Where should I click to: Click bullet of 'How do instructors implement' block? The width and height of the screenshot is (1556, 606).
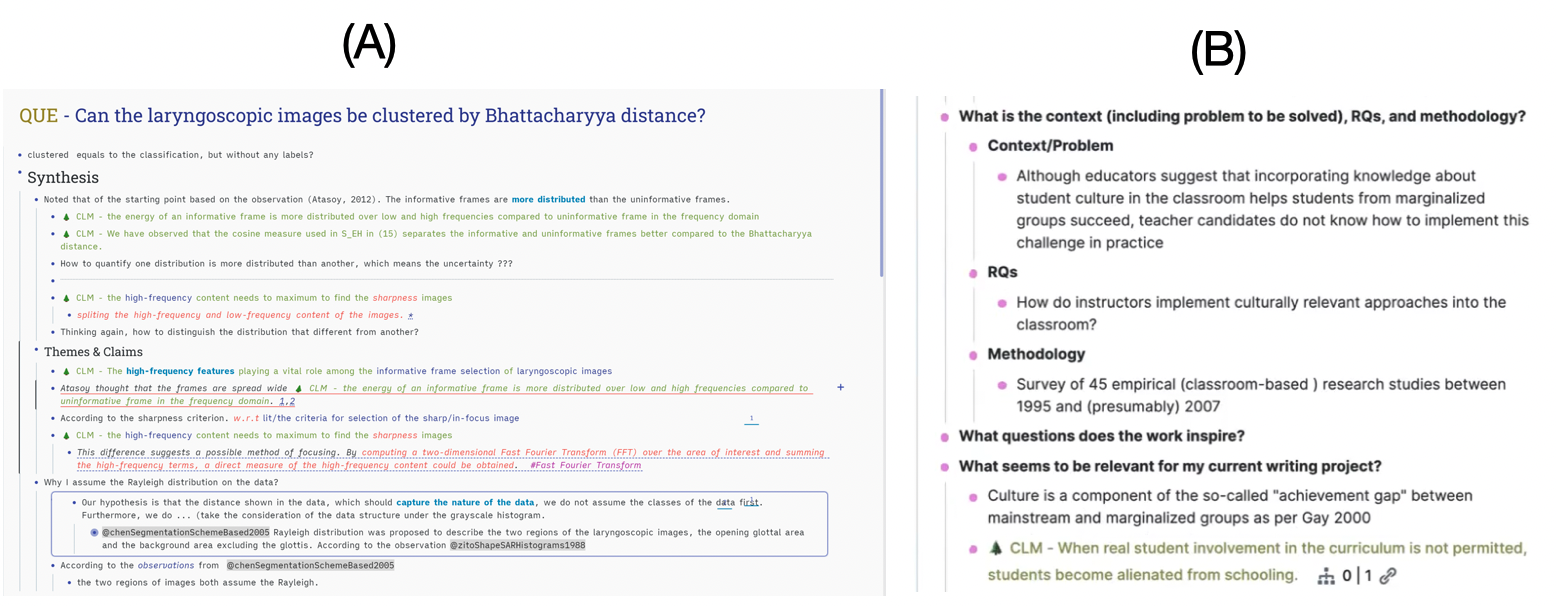[1003, 302]
